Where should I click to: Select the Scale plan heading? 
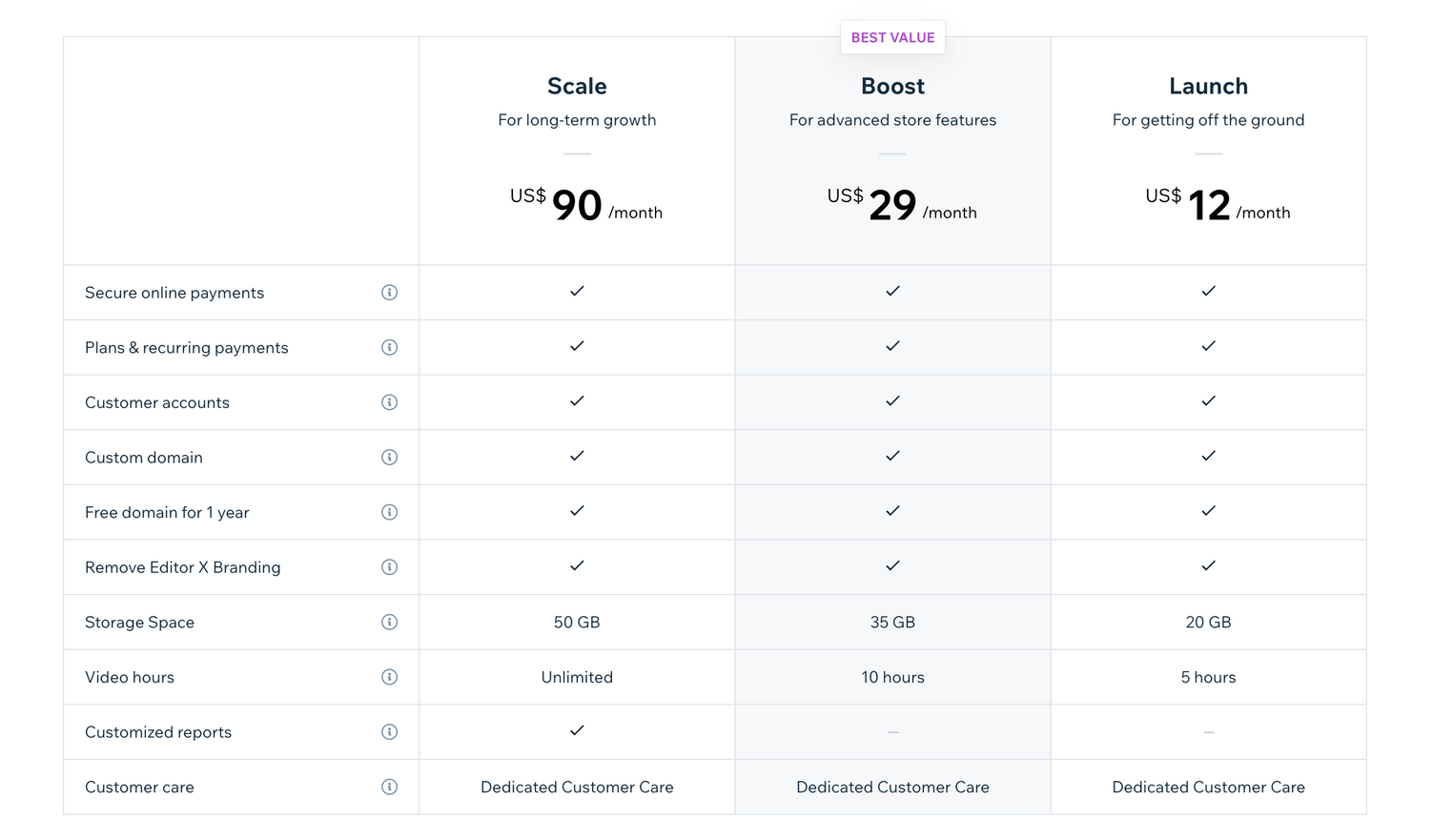pyautogui.click(x=577, y=86)
